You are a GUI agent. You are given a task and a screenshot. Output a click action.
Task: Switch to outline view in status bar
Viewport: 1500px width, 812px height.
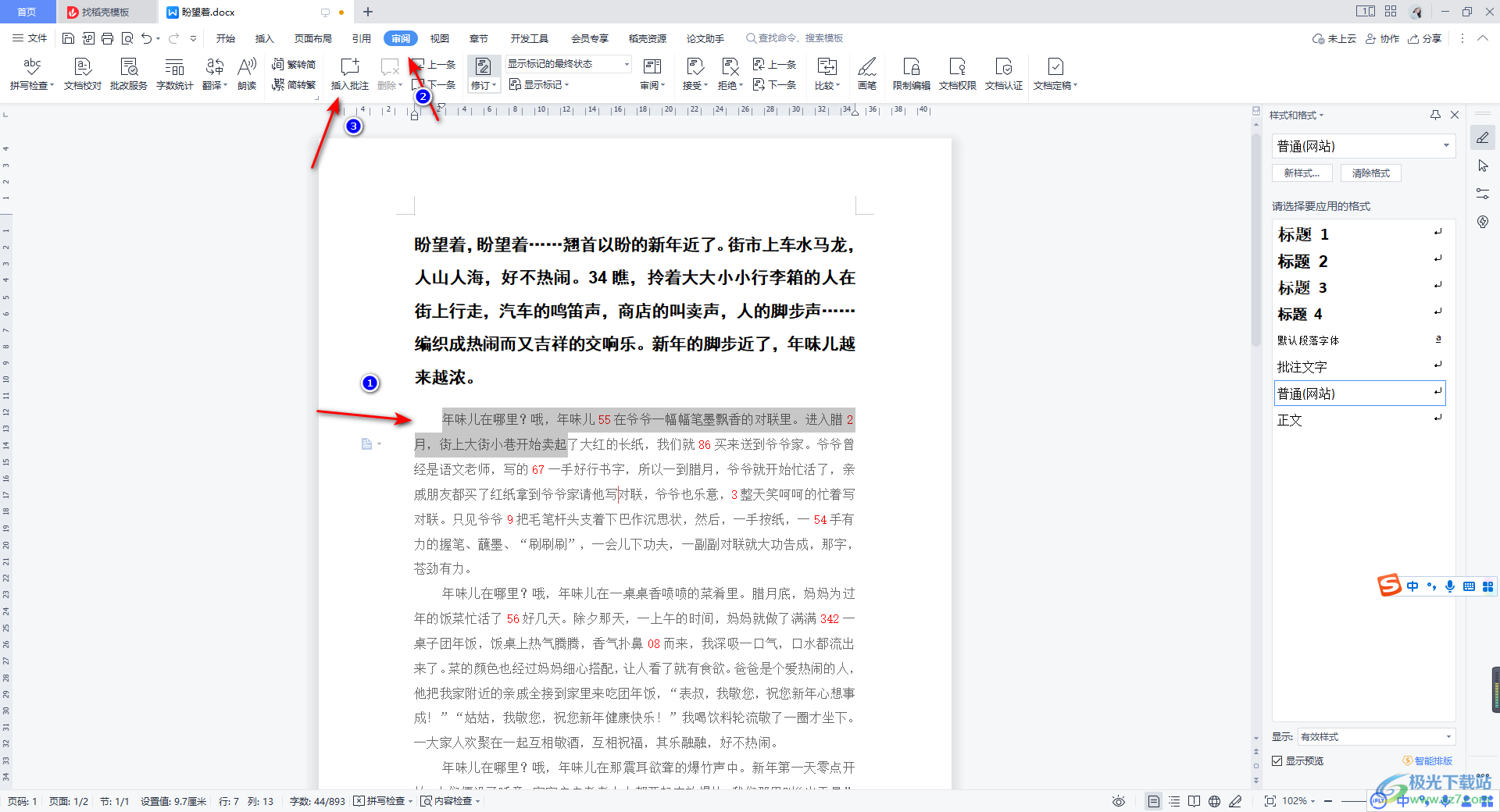click(1173, 801)
